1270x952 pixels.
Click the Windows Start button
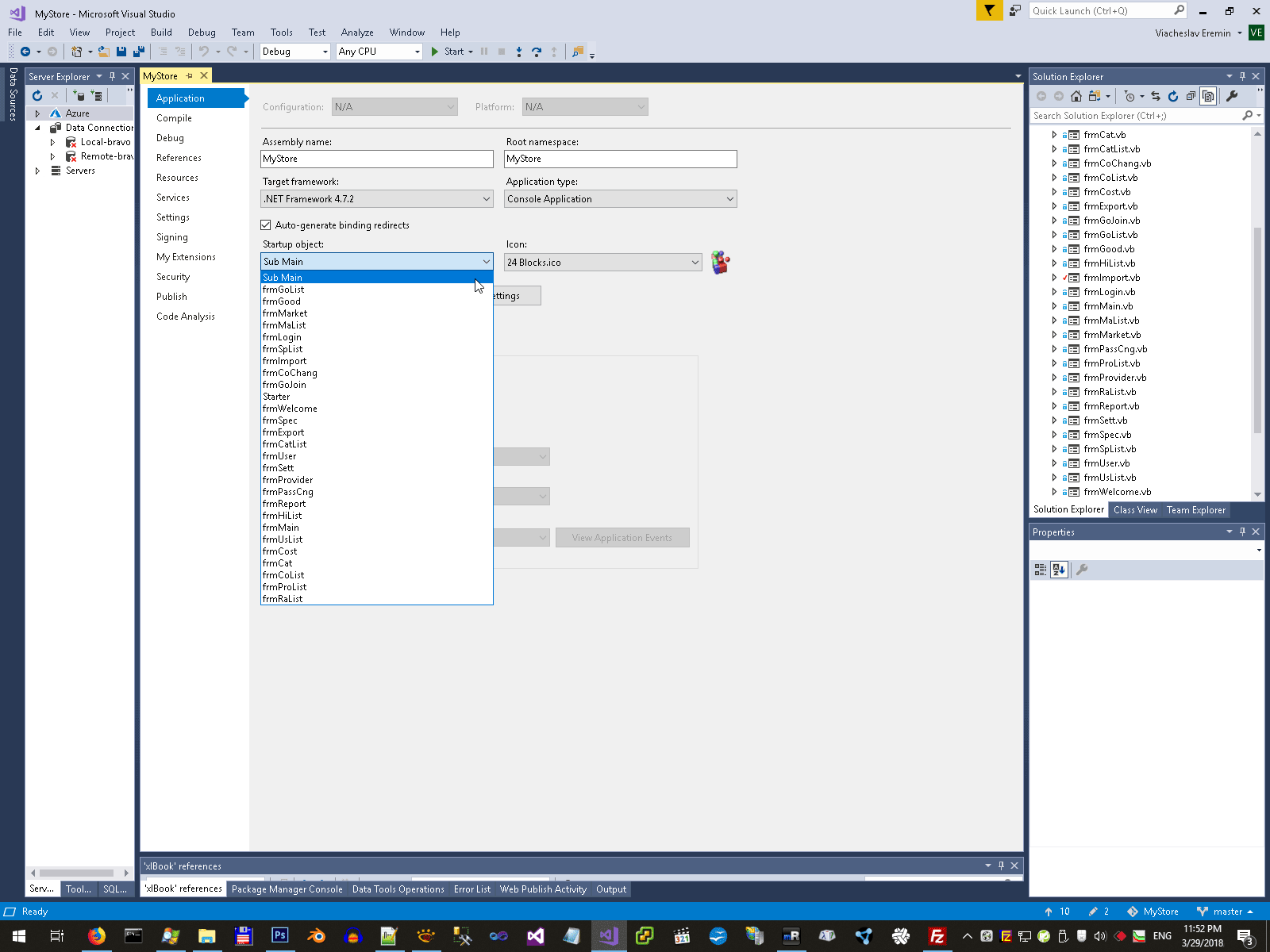click(x=19, y=936)
